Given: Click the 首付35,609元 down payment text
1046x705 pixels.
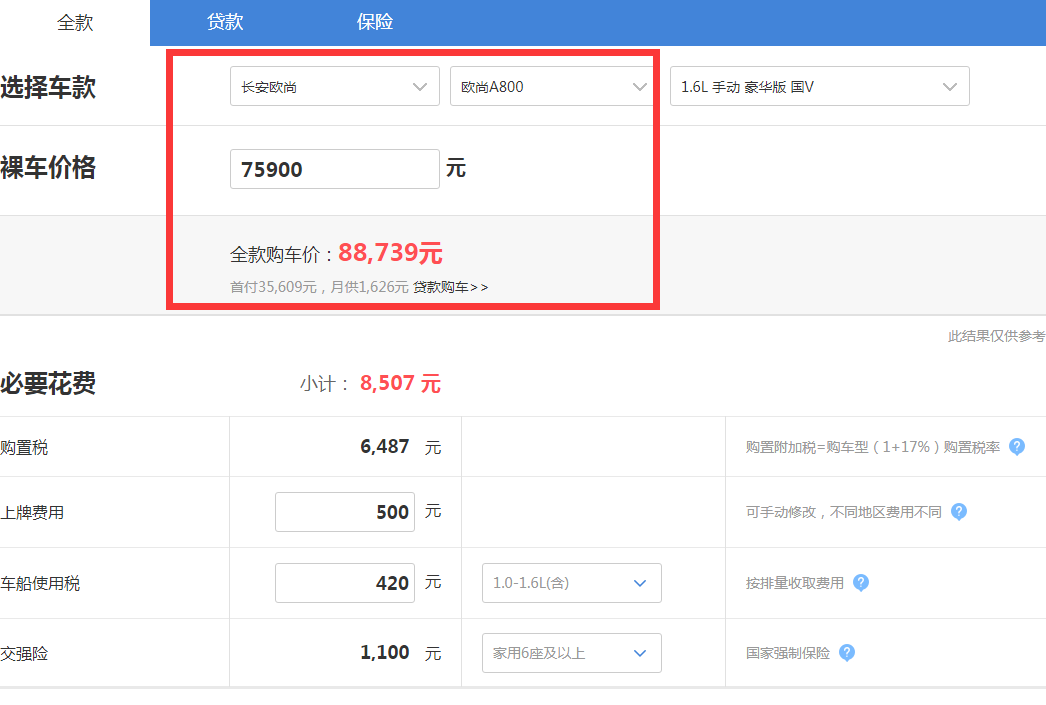Looking at the screenshot, I should [x=274, y=287].
